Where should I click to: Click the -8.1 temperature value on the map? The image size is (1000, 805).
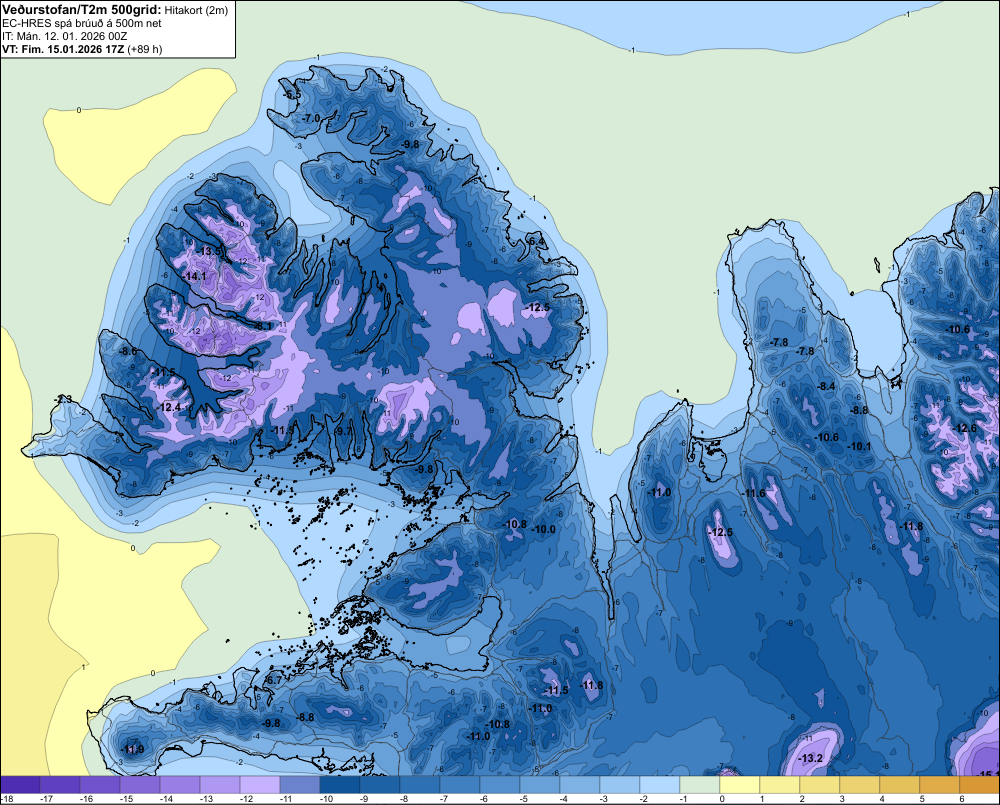point(263,326)
